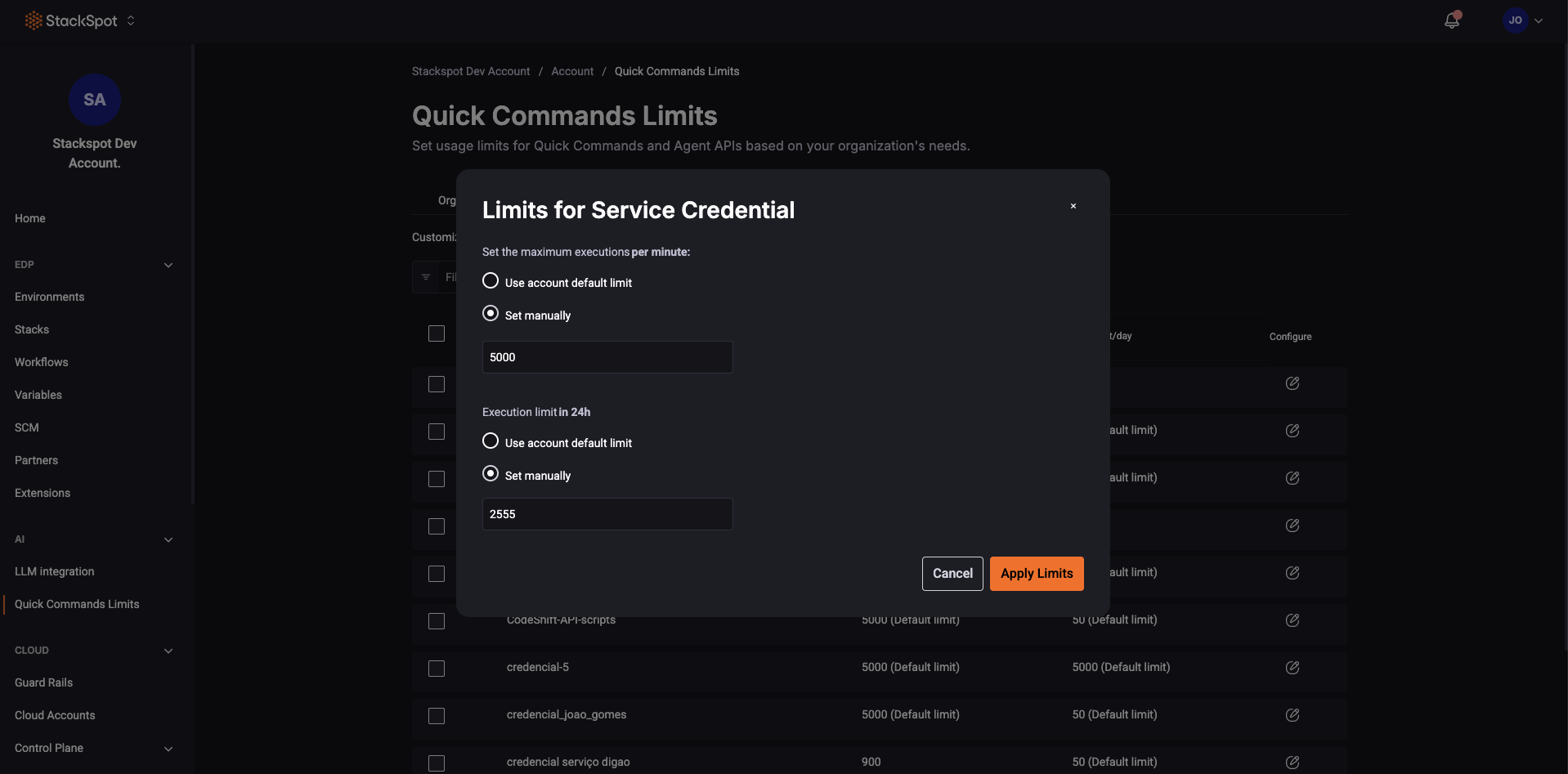
Task: Select per-minute Use account default limit radio
Action: (491, 281)
